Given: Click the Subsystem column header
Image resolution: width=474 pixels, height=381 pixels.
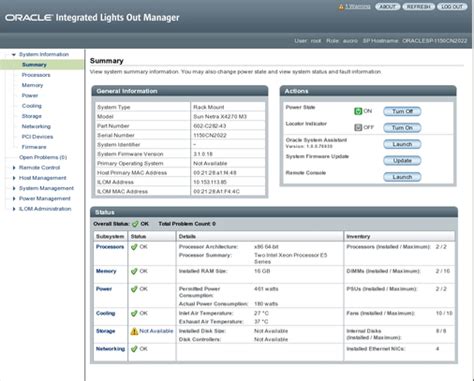Looking at the screenshot, I should point(110,236).
